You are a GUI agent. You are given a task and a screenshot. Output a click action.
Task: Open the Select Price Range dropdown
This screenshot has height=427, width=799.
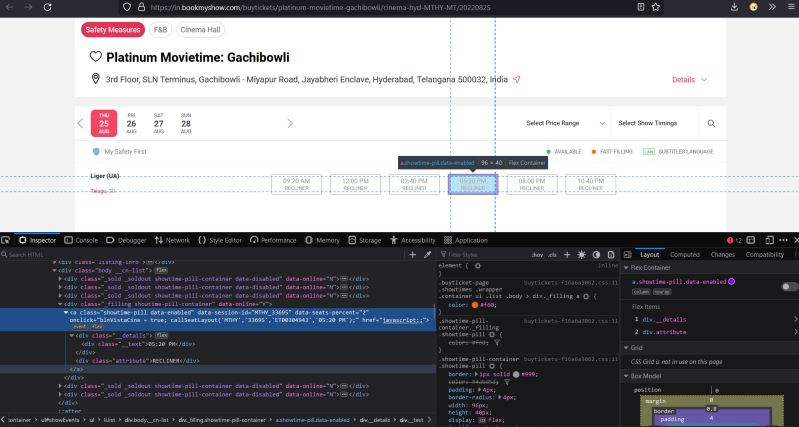(565, 123)
